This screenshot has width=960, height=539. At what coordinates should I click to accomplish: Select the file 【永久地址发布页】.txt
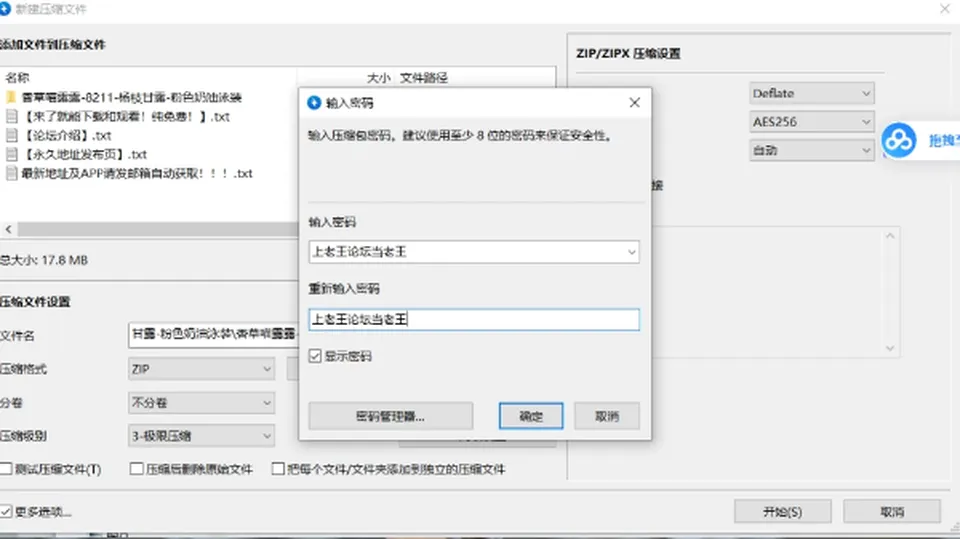(84, 154)
